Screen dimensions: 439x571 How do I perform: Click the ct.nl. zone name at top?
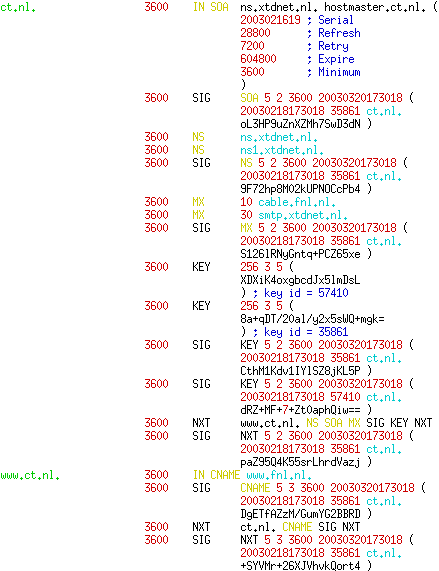pos(18,7)
